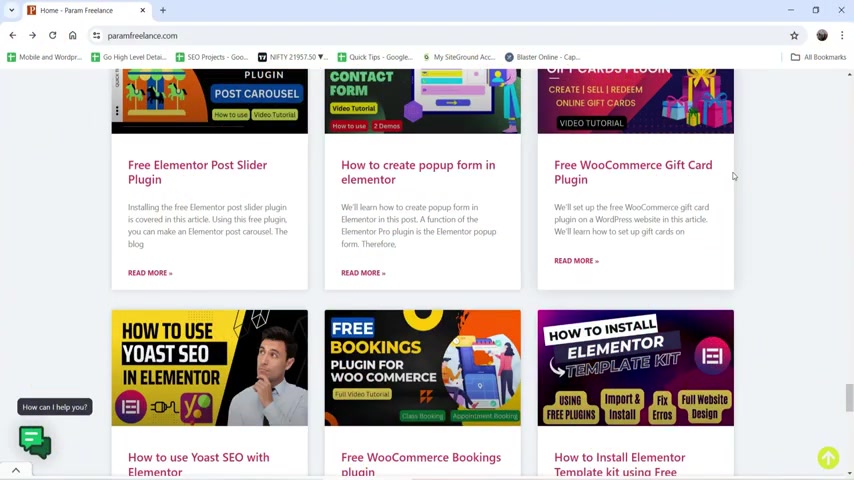
Task: Click the browser back arrow
Action: [x=13, y=35]
